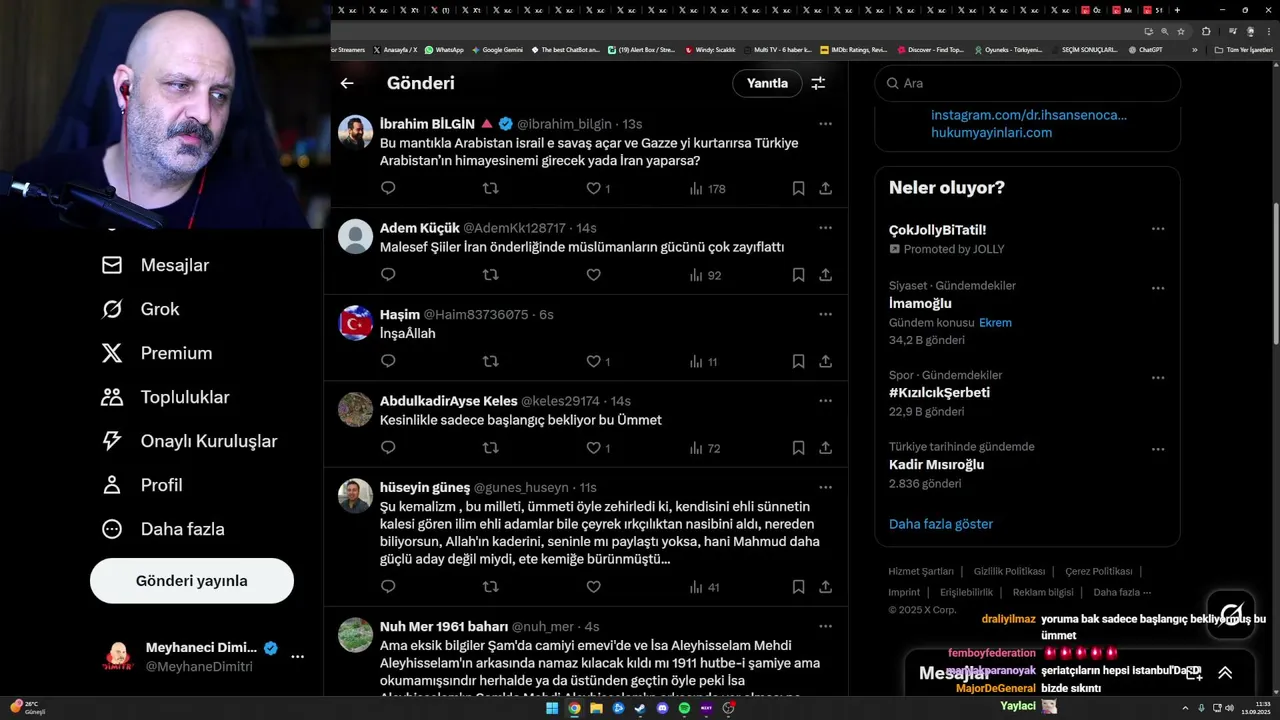Viewport: 1280px width, 720px height.
Task: View analytics for İbrahim BİLGİN's post (178)
Action: (x=707, y=188)
